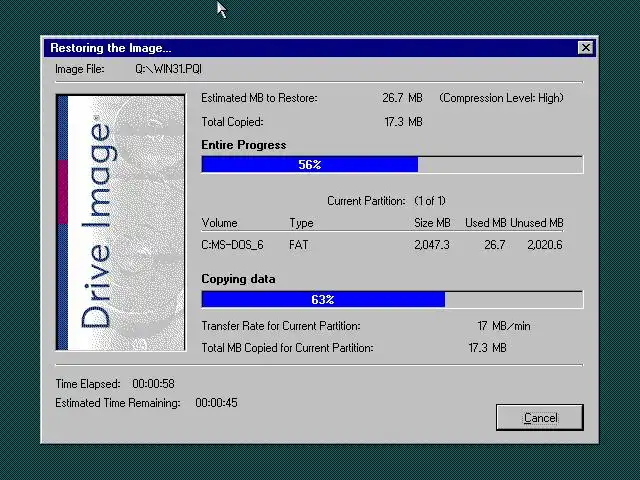Click the Transfer Rate for Current Partition label
Screen dimensions: 640x480
pos(281,326)
